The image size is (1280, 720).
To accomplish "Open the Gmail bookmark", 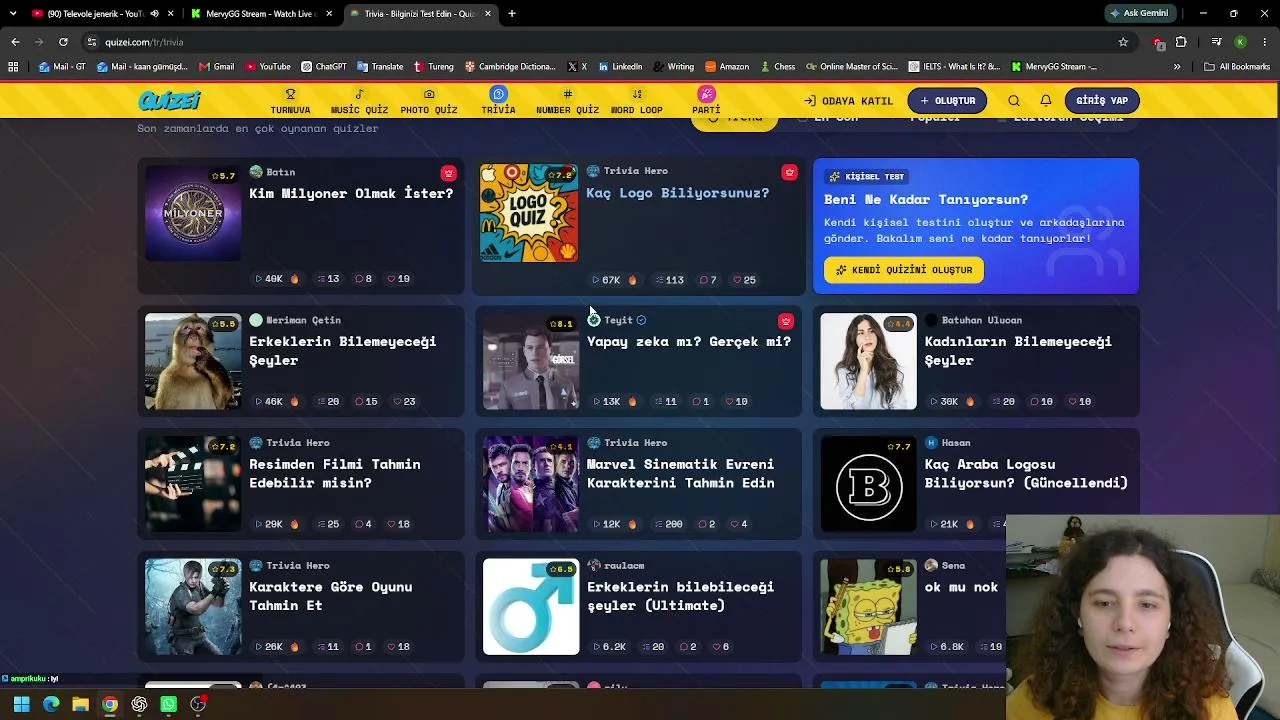I will [x=217, y=67].
